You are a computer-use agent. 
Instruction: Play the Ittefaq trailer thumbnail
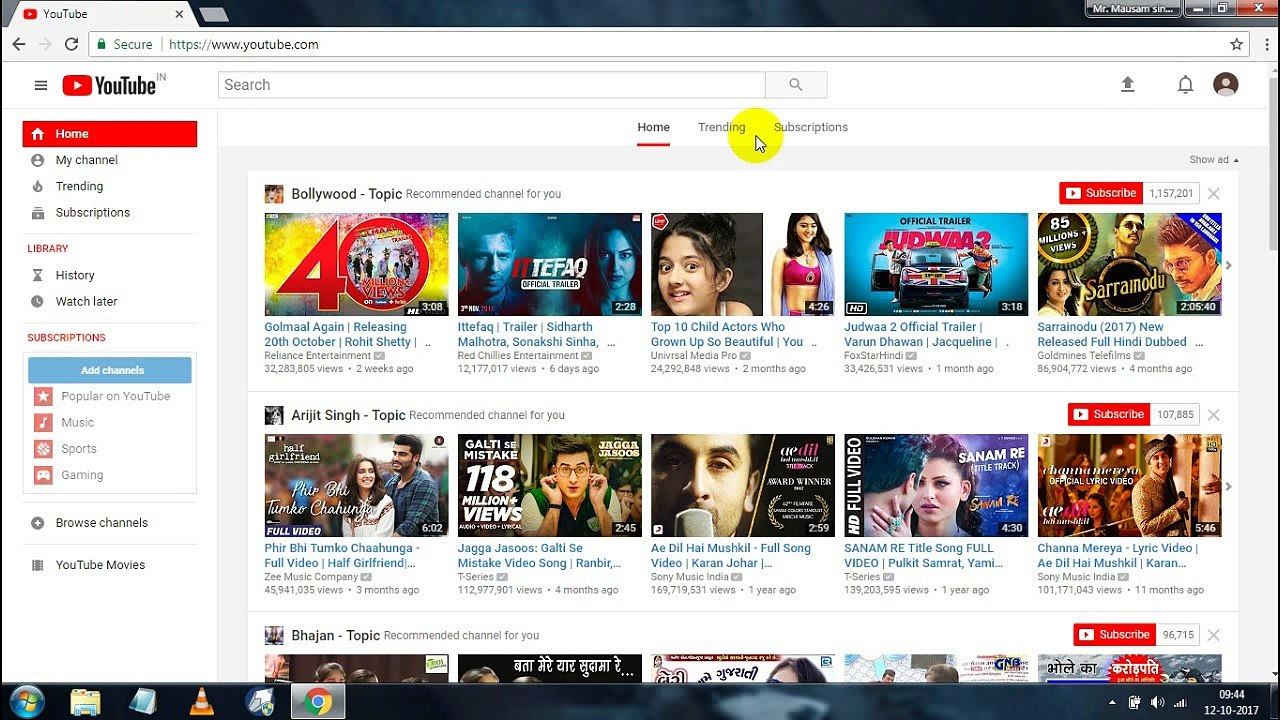tap(549, 264)
